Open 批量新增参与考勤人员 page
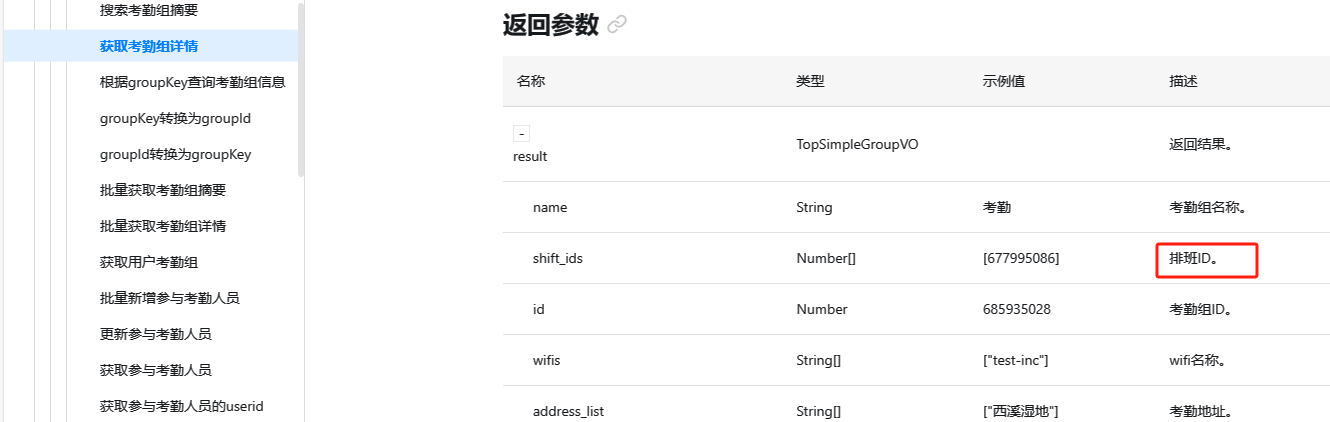The width and height of the screenshot is (1330, 422). [x=169, y=298]
